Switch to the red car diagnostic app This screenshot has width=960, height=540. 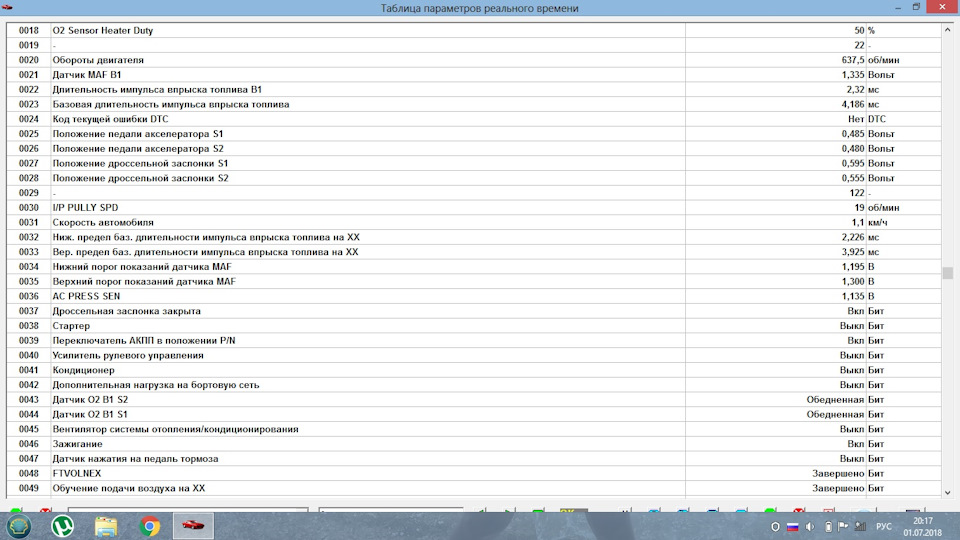(x=193, y=526)
